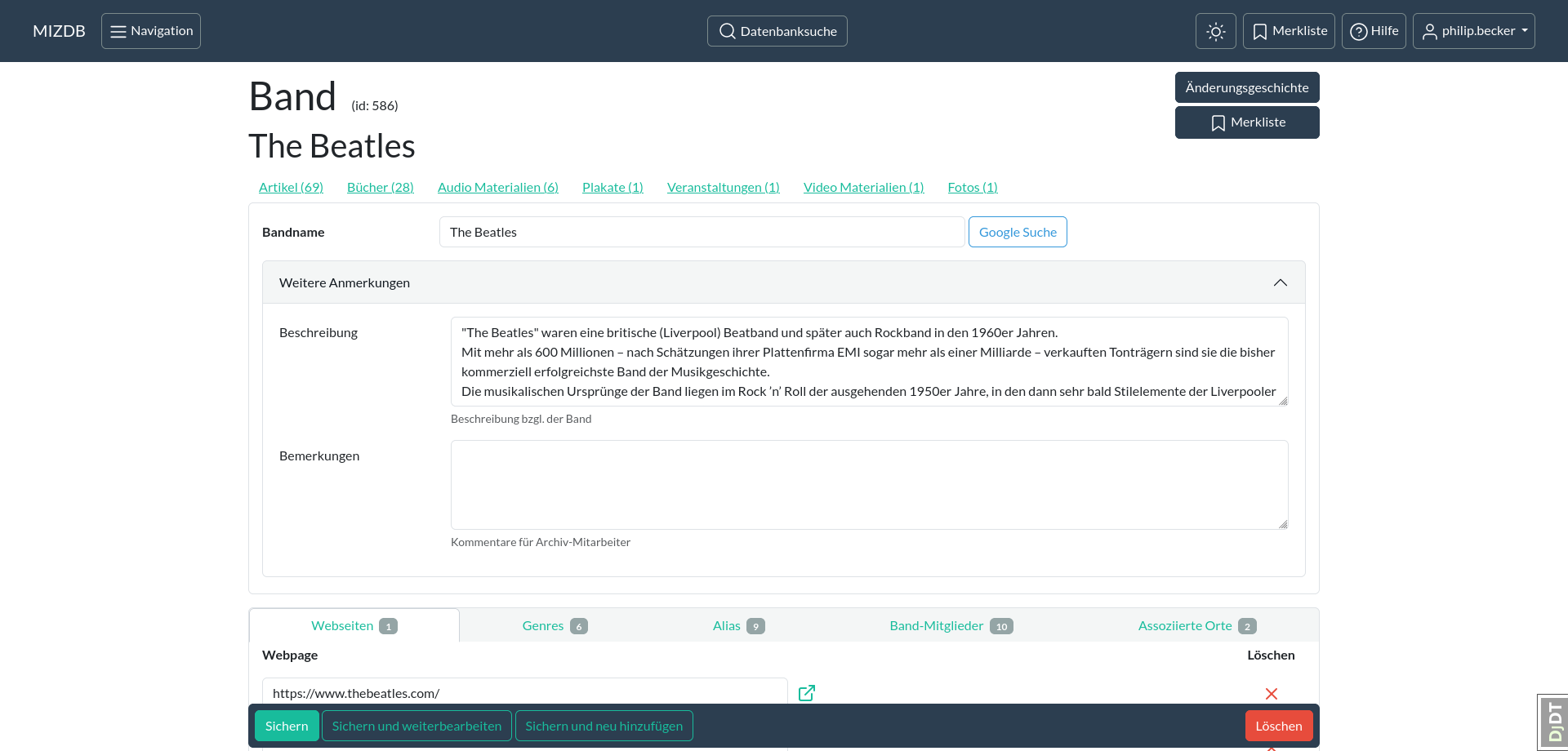Click the red X delete icon for thebeatles.com
The image size is (1568, 751).
pyautogui.click(x=1272, y=694)
